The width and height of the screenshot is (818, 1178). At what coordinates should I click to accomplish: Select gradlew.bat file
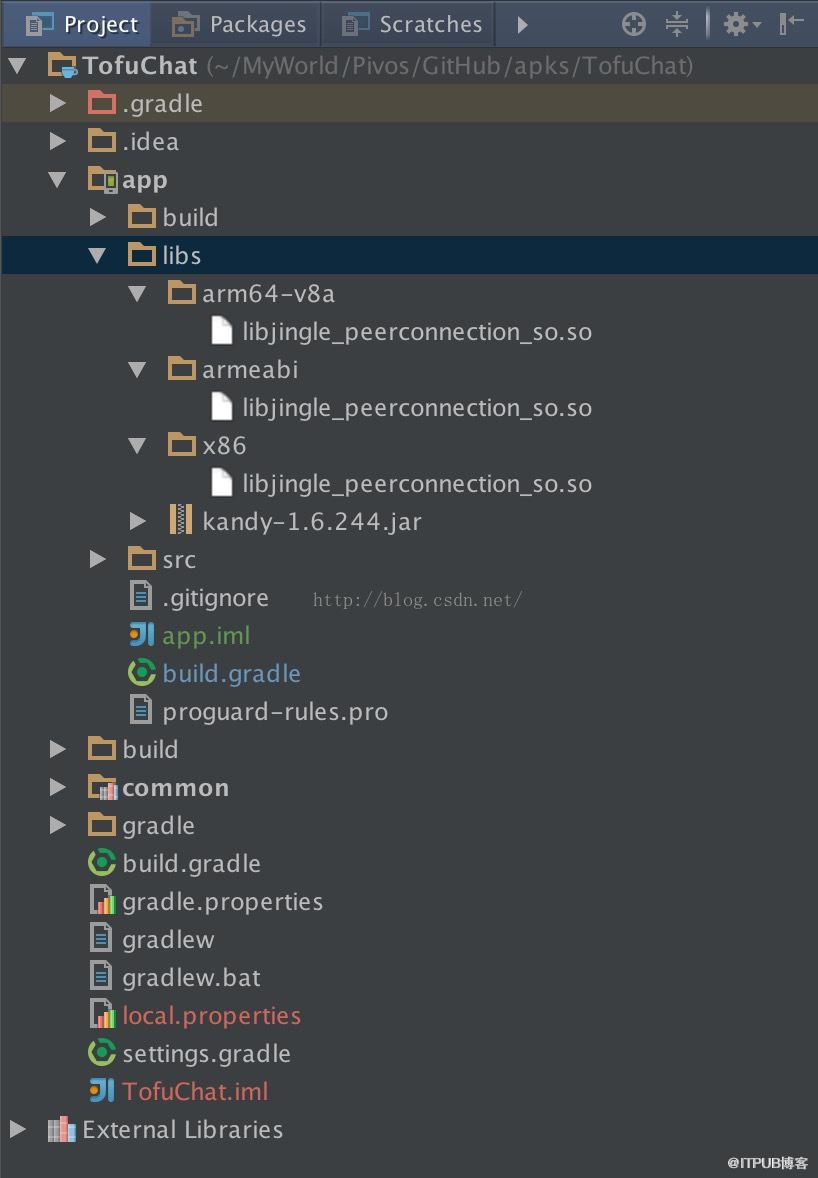(x=192, y=977)
